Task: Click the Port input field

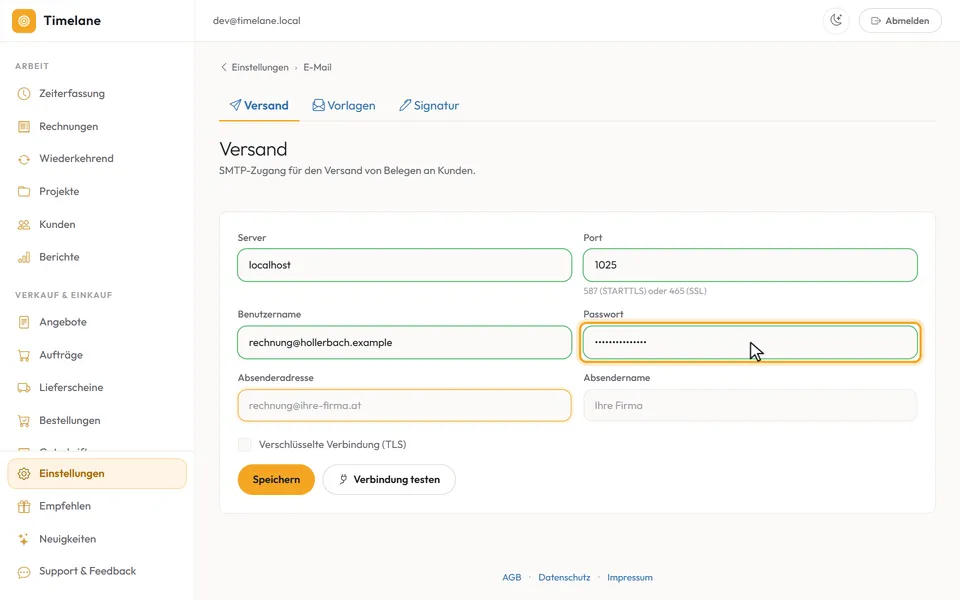Action: point(750,265)
